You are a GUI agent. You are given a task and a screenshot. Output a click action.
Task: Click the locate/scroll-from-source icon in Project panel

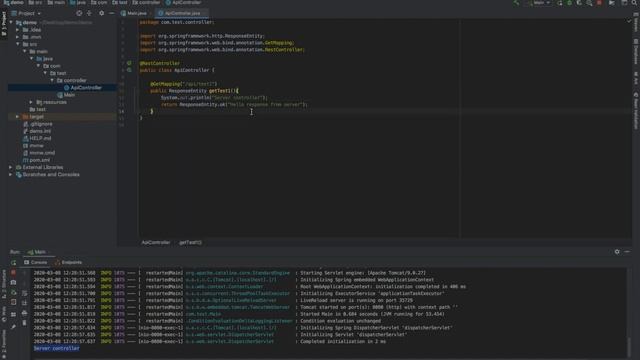click(x=79, y=13)
